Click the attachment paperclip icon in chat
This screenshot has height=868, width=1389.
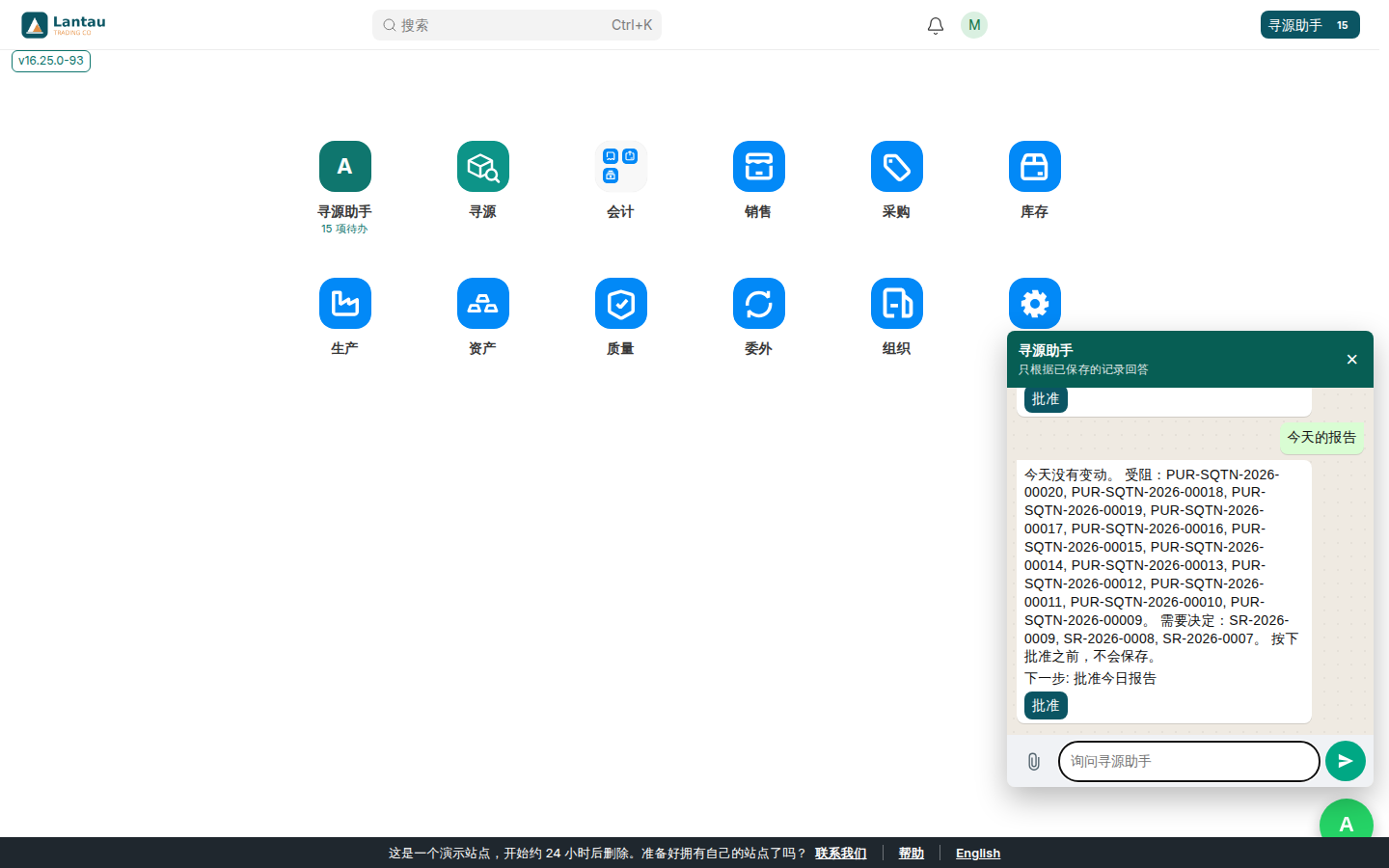[x=1033, y=762]
